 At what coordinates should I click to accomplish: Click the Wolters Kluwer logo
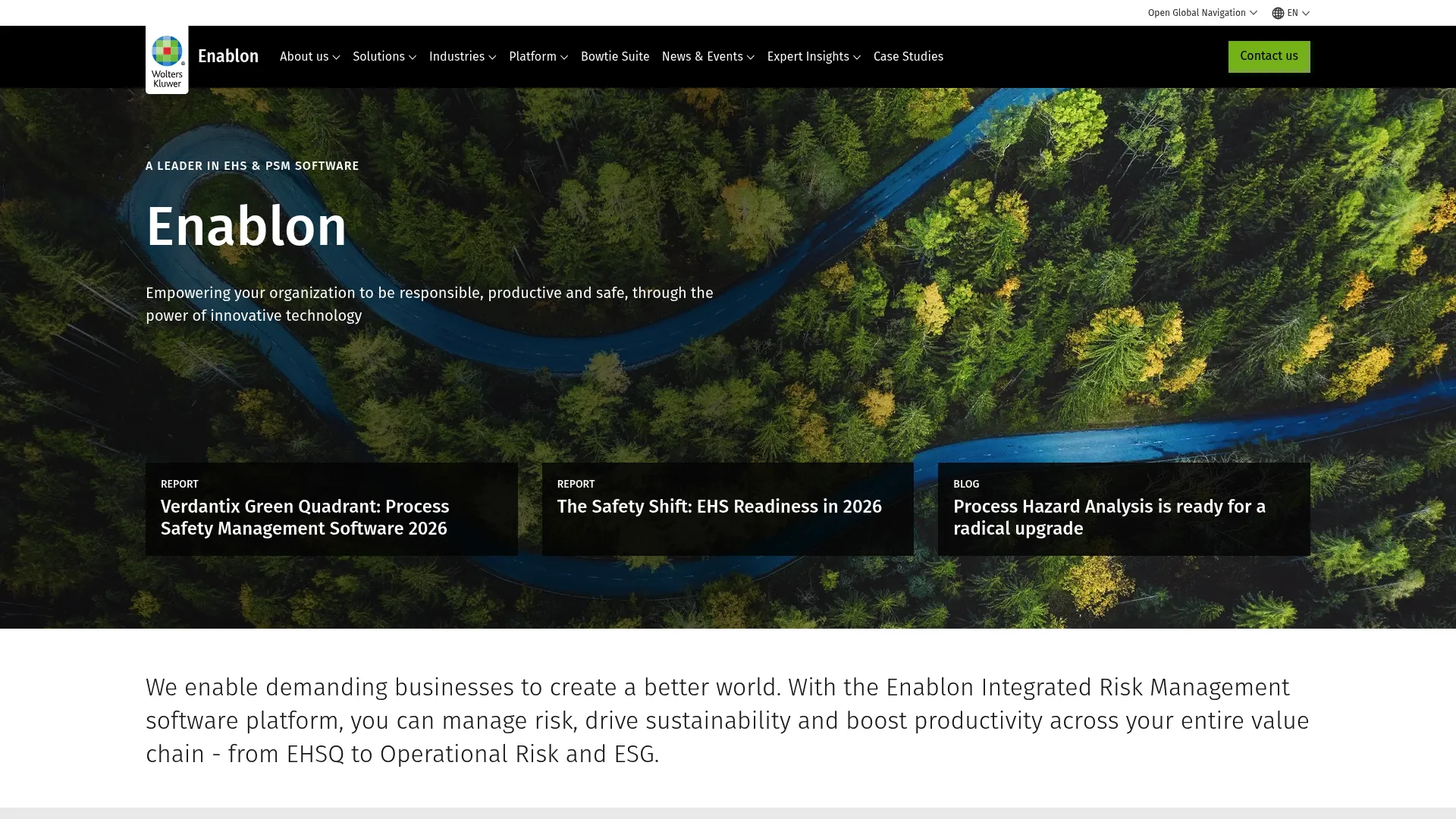click(167, 60)
